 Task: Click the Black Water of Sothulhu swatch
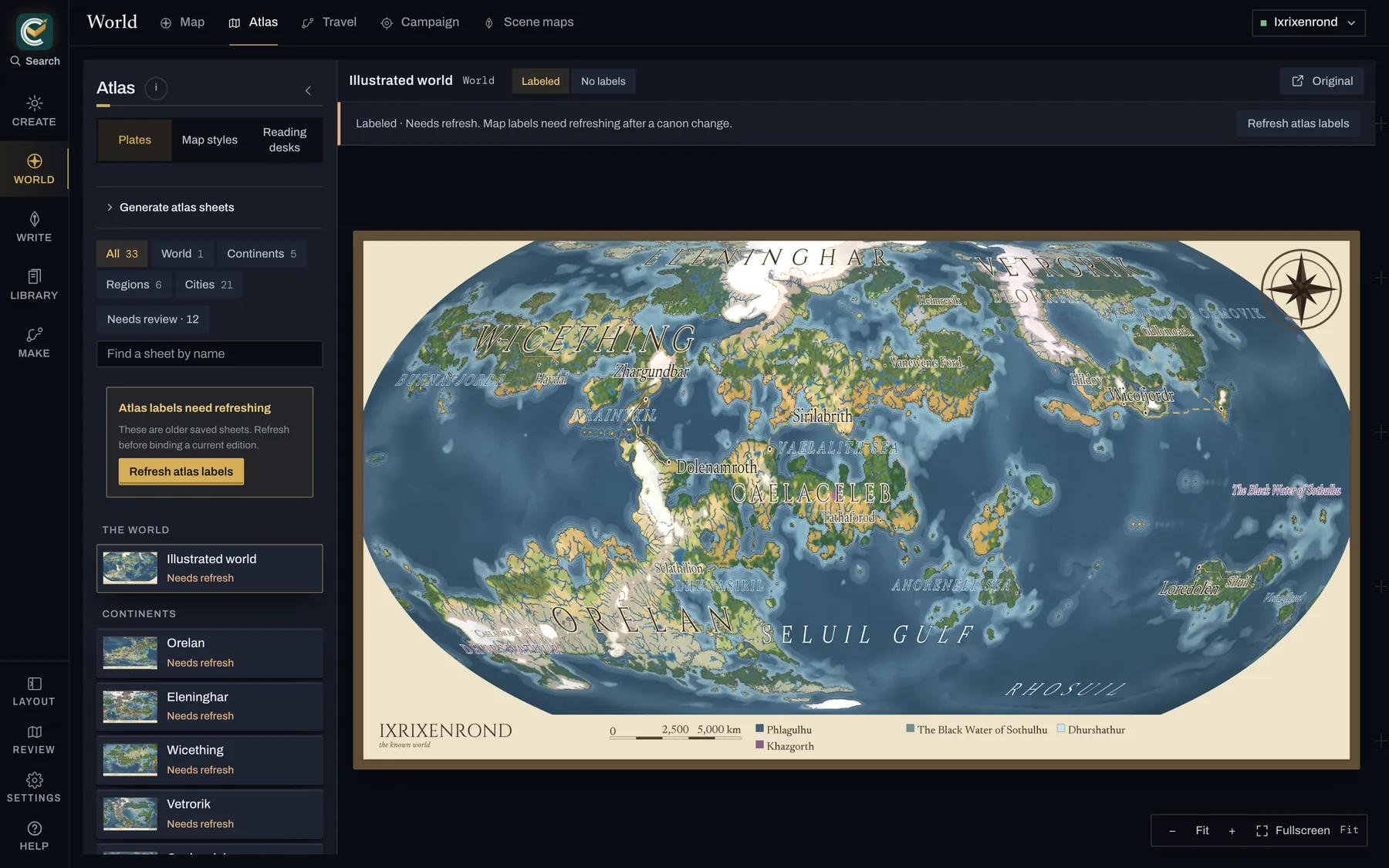(x=911, y=728)
